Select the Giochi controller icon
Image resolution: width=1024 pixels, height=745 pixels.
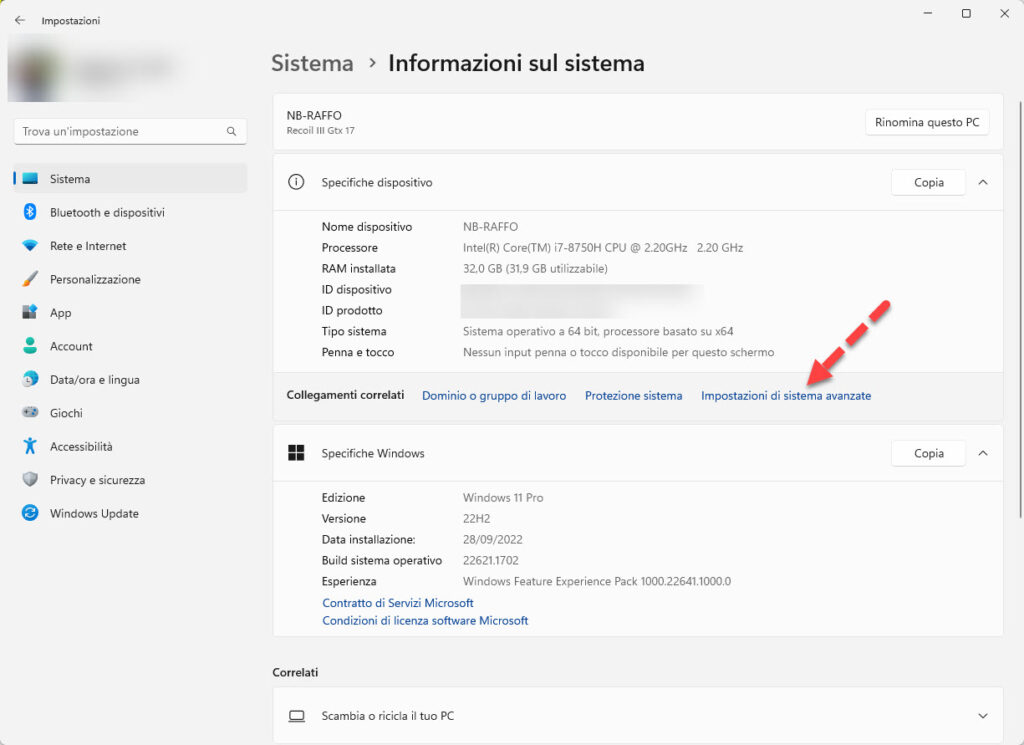(x=30, y=413)
